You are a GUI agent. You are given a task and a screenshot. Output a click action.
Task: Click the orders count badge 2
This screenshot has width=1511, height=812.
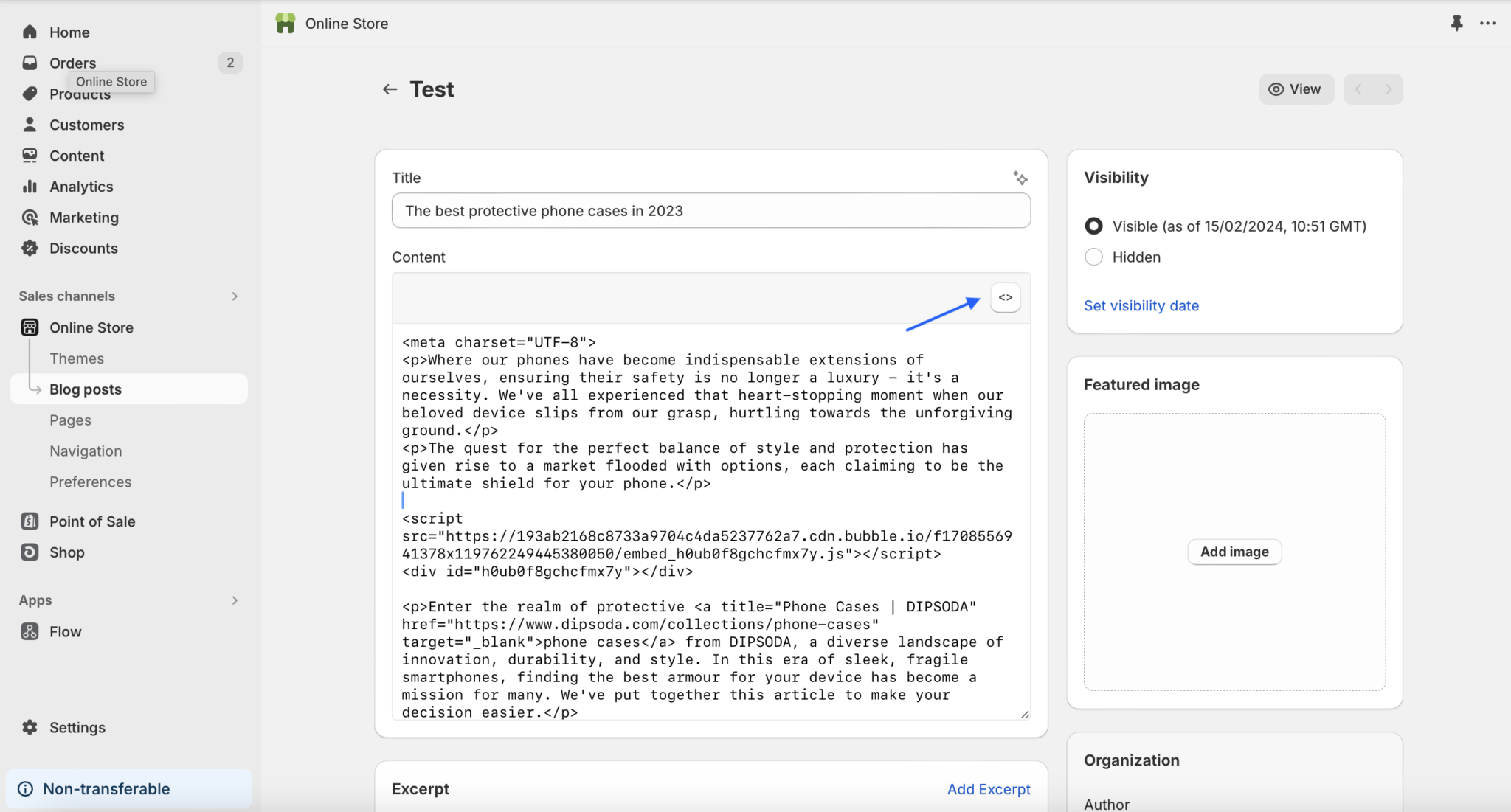(x=230, y=63)
